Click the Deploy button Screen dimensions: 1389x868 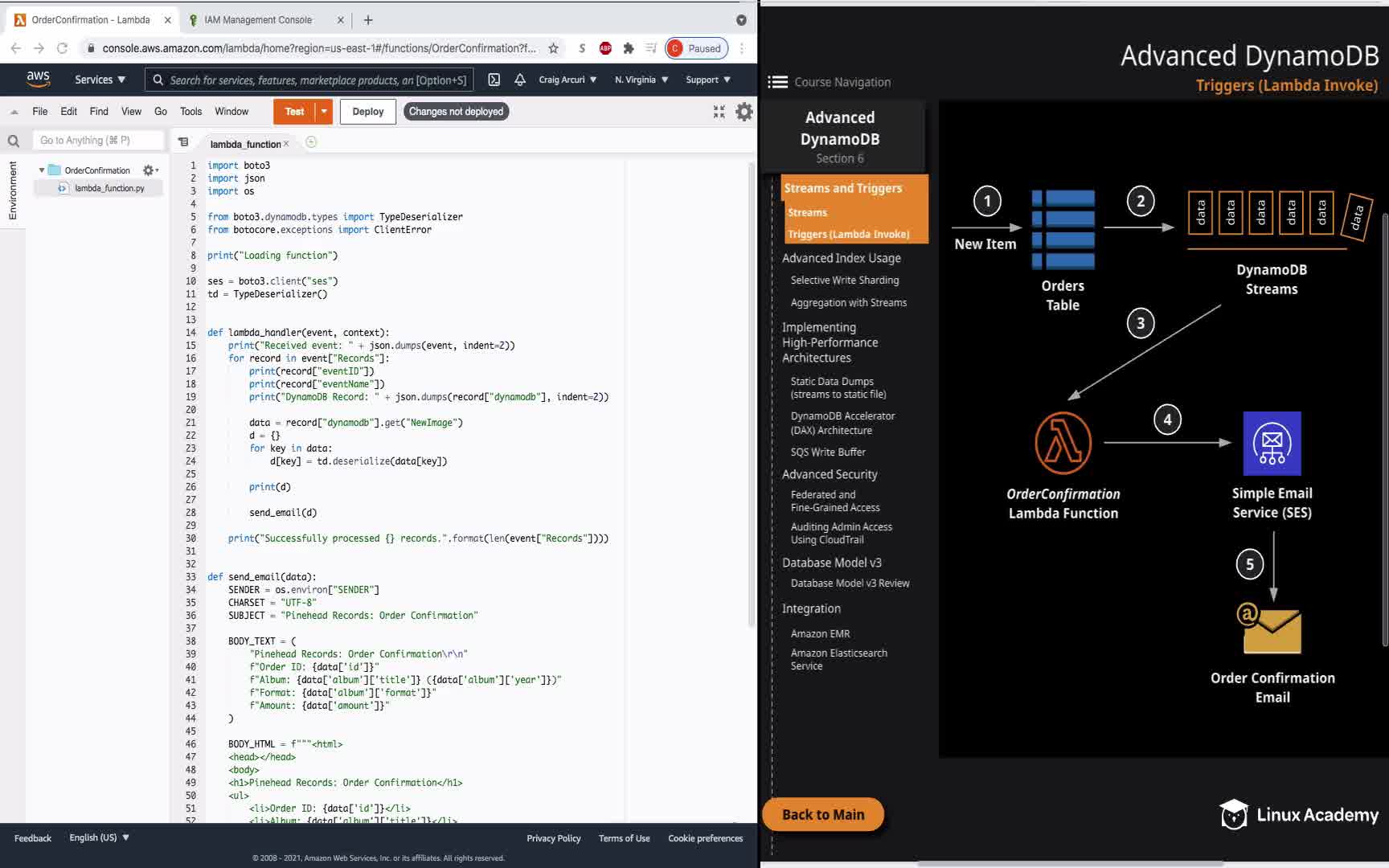point(368,112)
